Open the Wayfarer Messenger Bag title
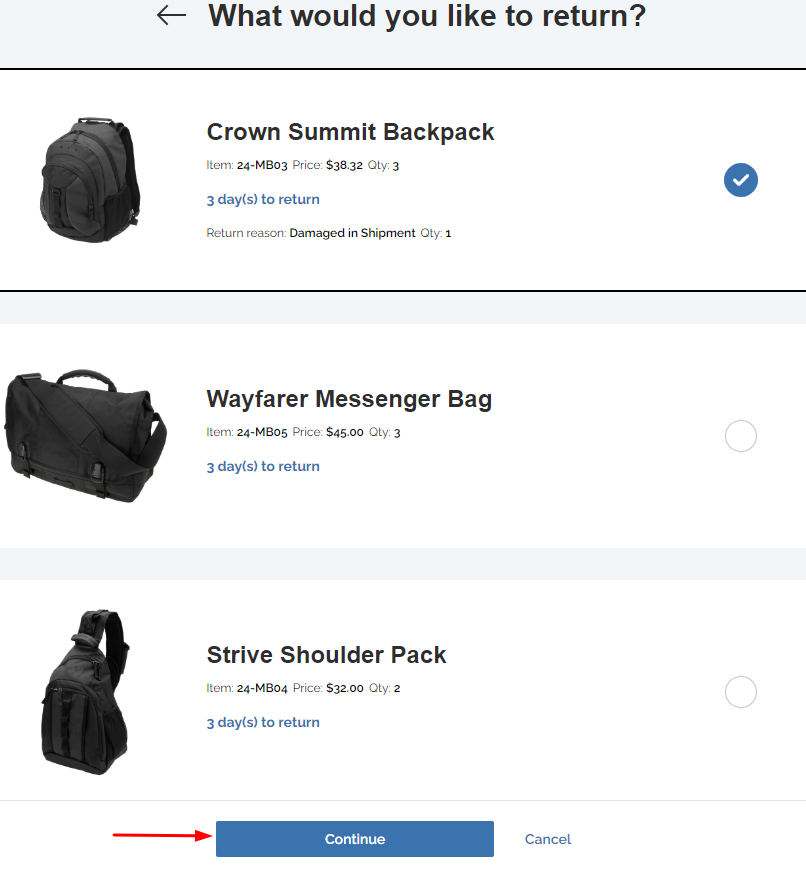This screenshot has height=872, width=806. pyautogui.click(x=349, y=399)
